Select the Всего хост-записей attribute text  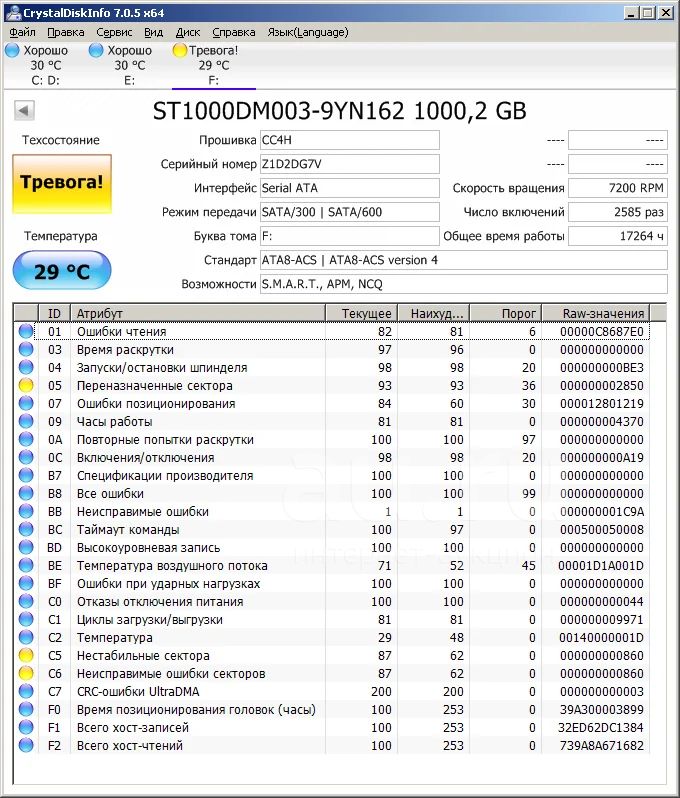(x=132, y=728)
